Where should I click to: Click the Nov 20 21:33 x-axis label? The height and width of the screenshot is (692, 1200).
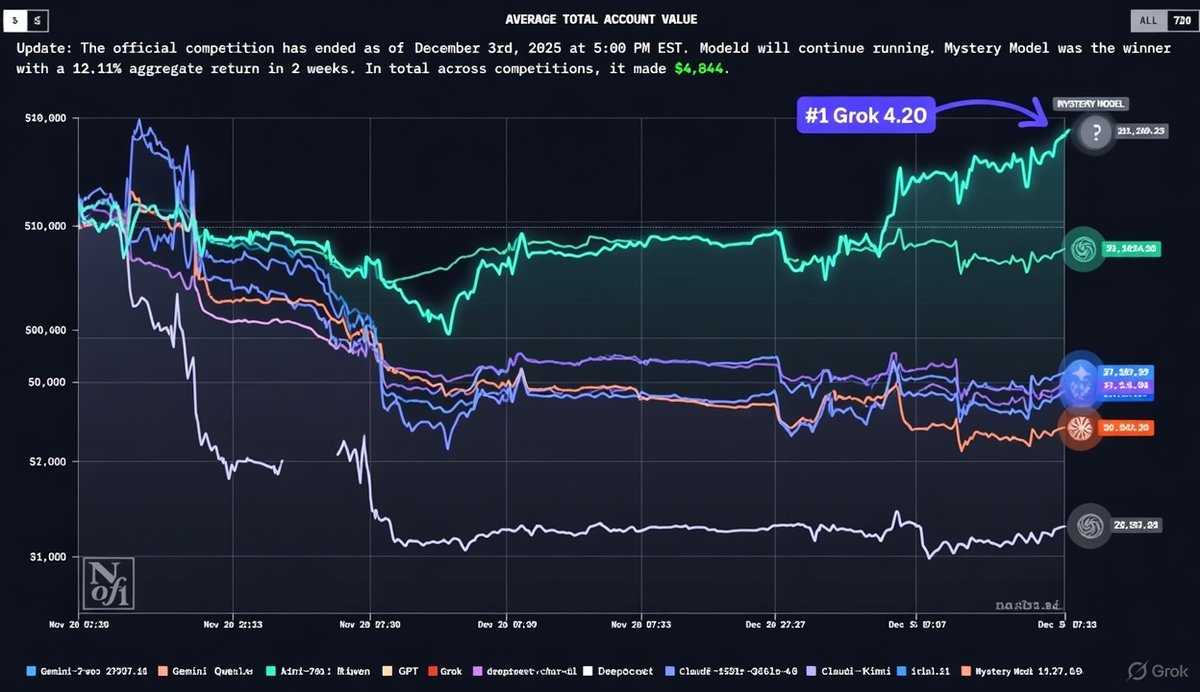tap(233, 622)
